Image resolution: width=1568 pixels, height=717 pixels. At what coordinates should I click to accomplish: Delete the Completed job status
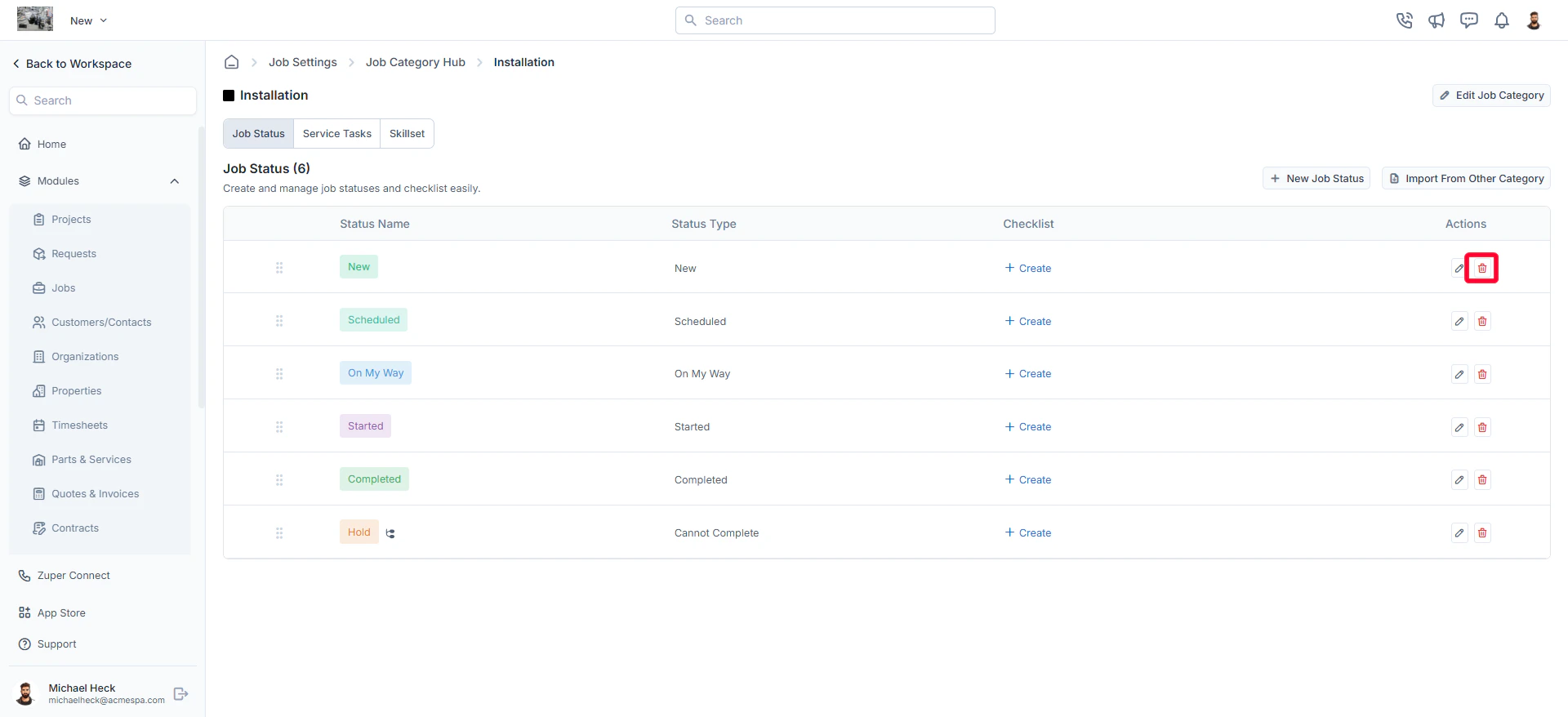pyautogui.click(x=1482, y=479)
